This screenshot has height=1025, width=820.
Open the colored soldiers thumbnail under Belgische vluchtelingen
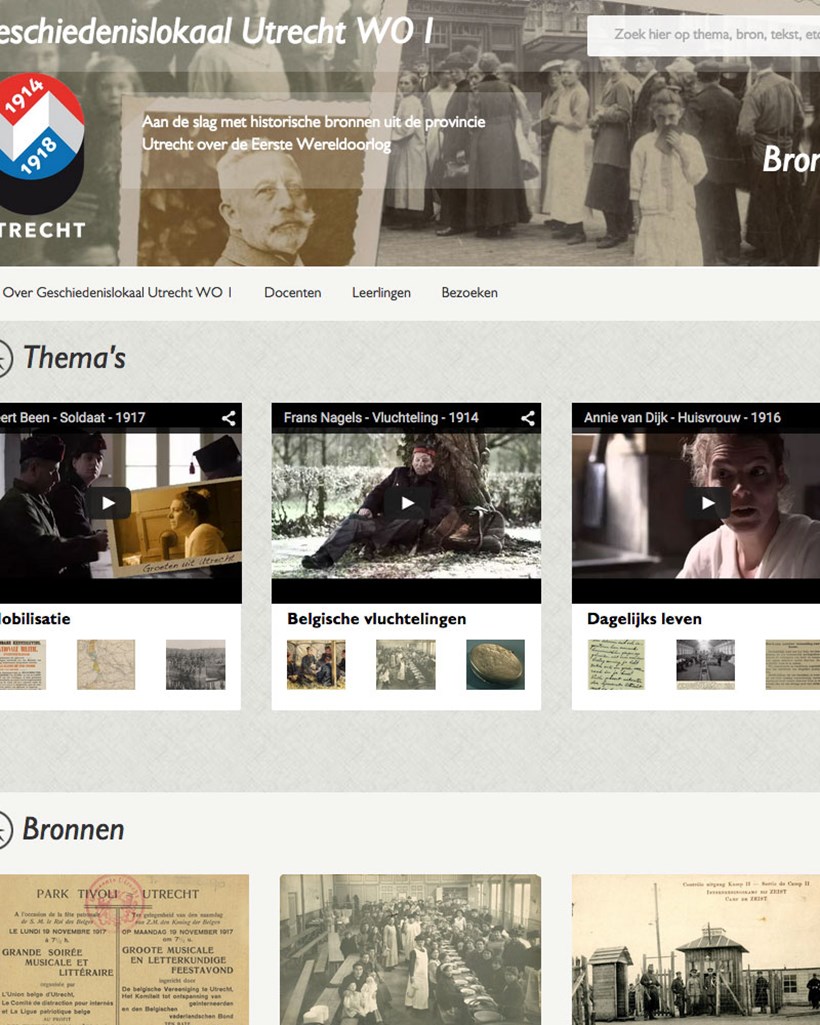point(316,664)
